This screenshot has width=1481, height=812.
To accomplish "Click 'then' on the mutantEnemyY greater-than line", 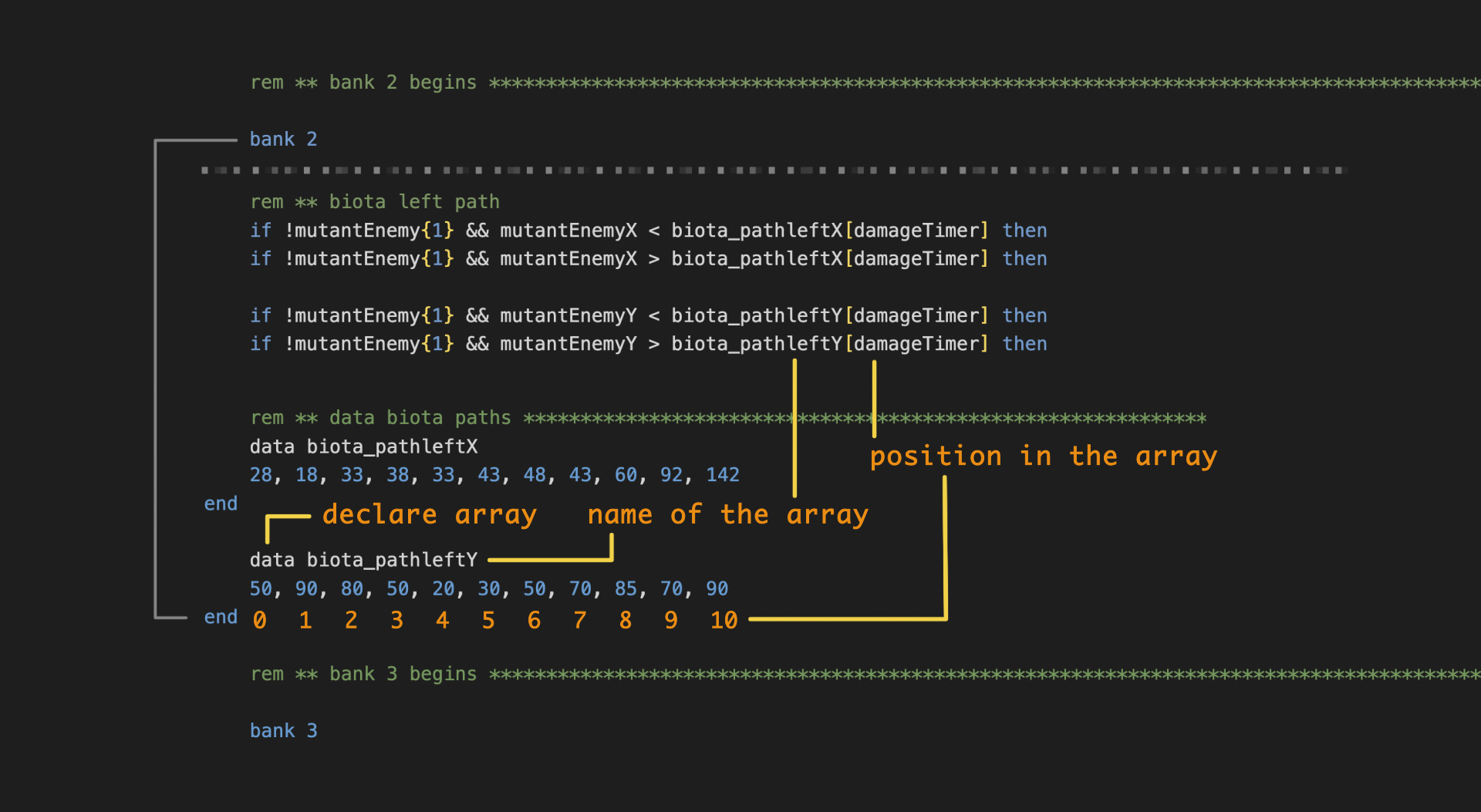I will 1025,343.
